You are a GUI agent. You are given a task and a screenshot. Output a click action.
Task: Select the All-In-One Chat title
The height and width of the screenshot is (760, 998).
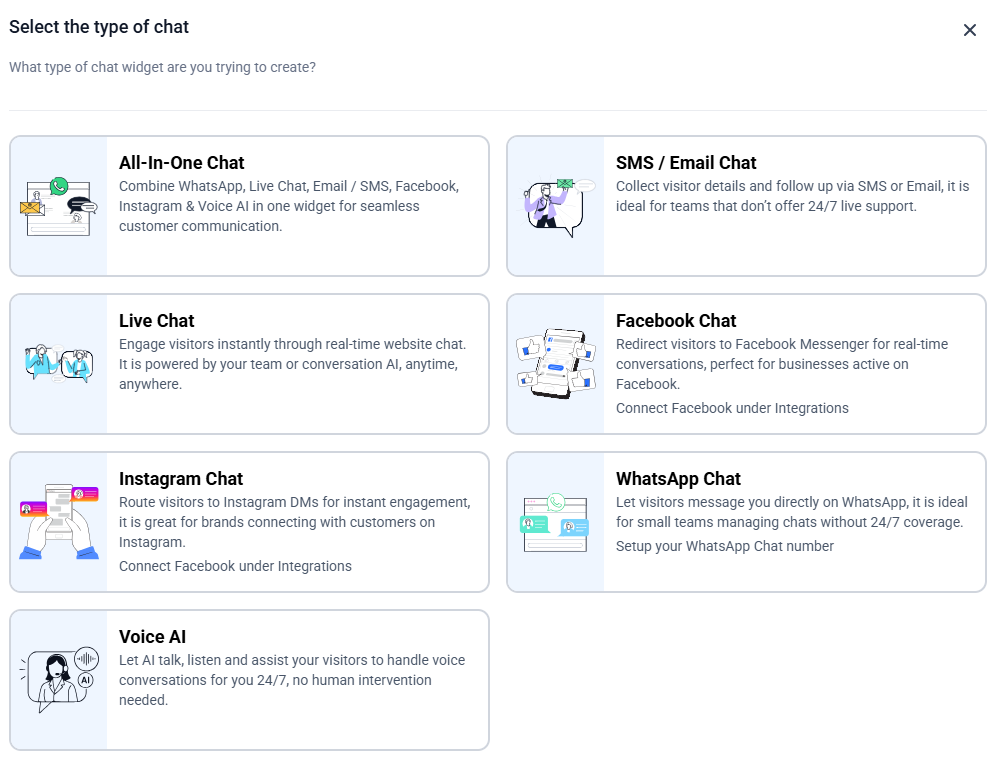[x=181, y=163]
